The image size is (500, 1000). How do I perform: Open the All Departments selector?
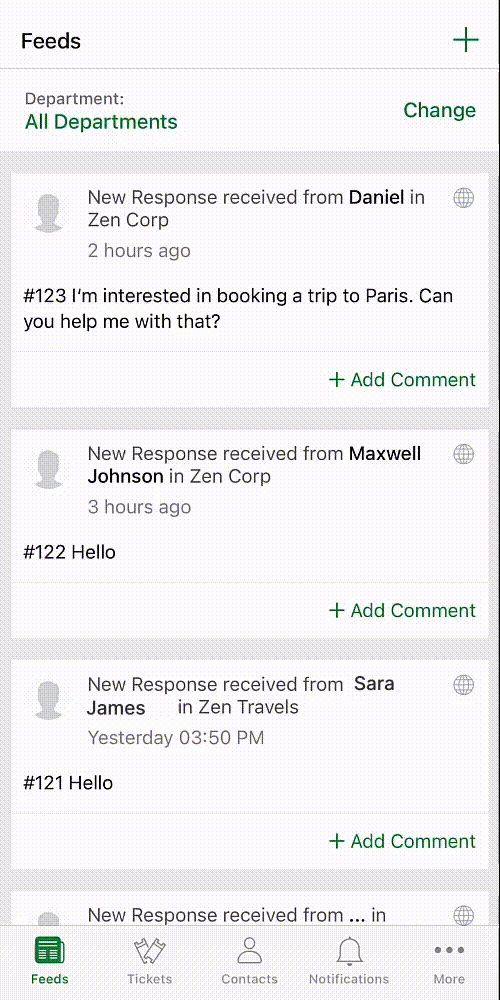[101, 122]
